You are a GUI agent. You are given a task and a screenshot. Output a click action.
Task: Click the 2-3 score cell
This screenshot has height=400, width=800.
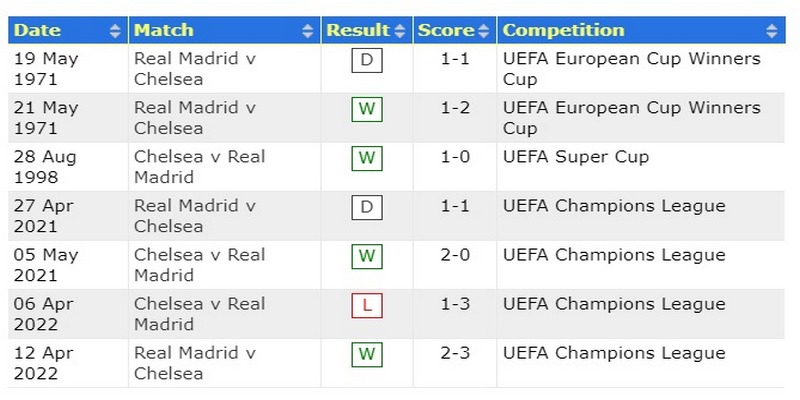click(x=455, y=353)
